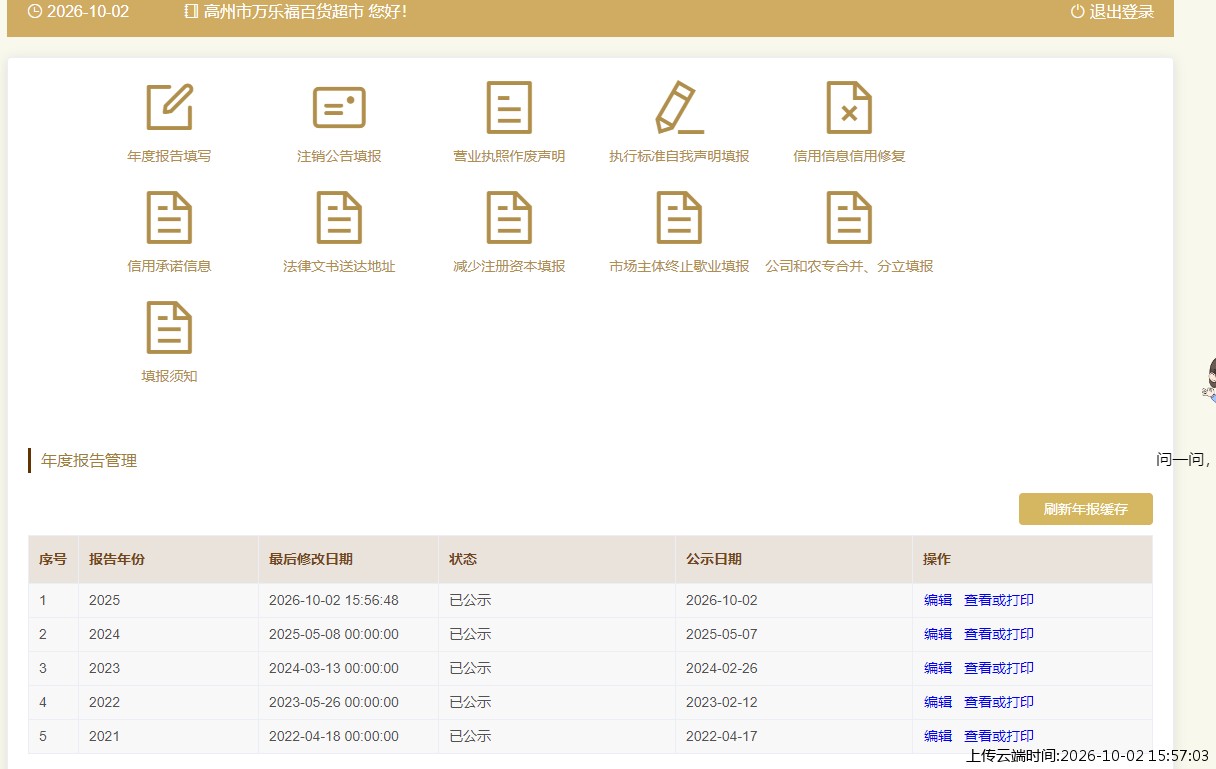Open the 减少注册资本填报 icon

click(509, 217)
